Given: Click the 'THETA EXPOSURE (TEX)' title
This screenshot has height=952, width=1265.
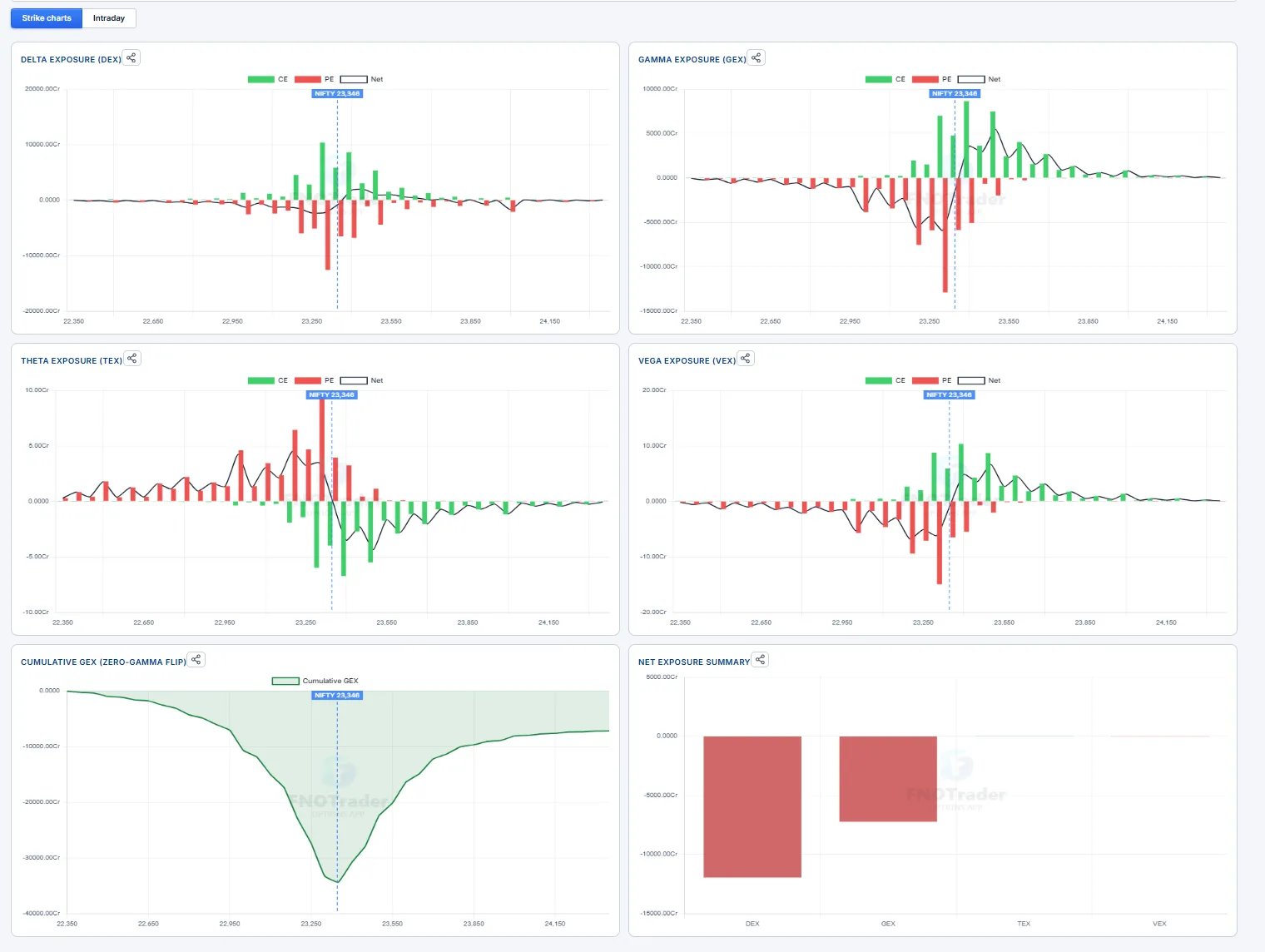Looking at the screenshot, I should coord(72,360).
